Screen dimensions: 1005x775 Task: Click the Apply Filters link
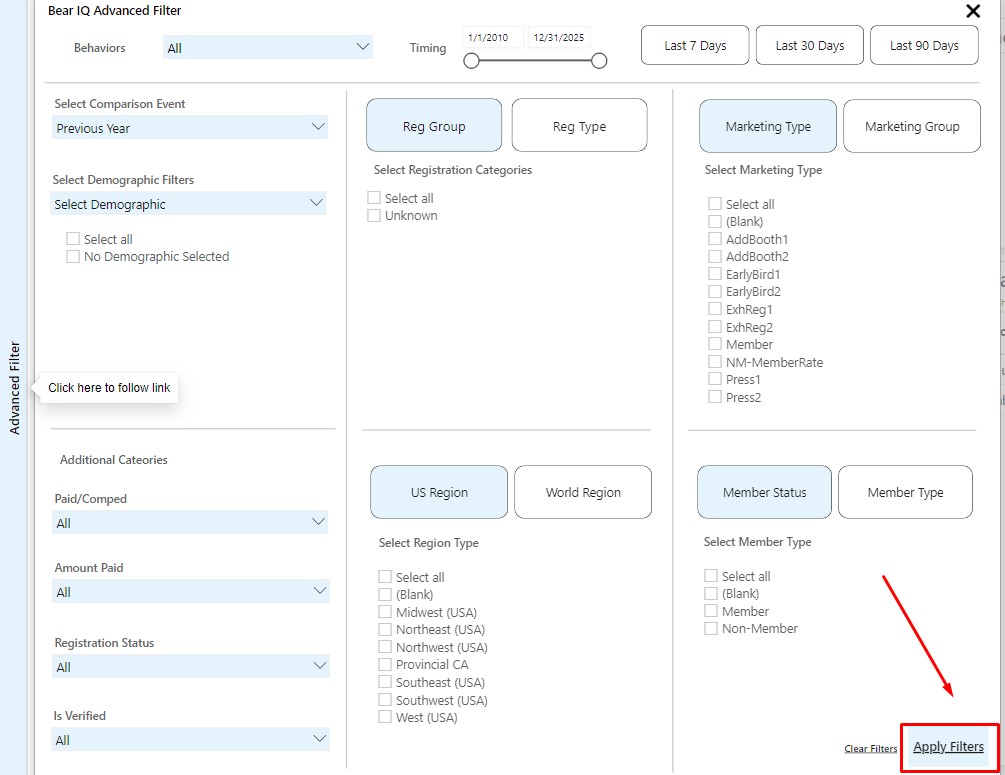coord(948,747)
